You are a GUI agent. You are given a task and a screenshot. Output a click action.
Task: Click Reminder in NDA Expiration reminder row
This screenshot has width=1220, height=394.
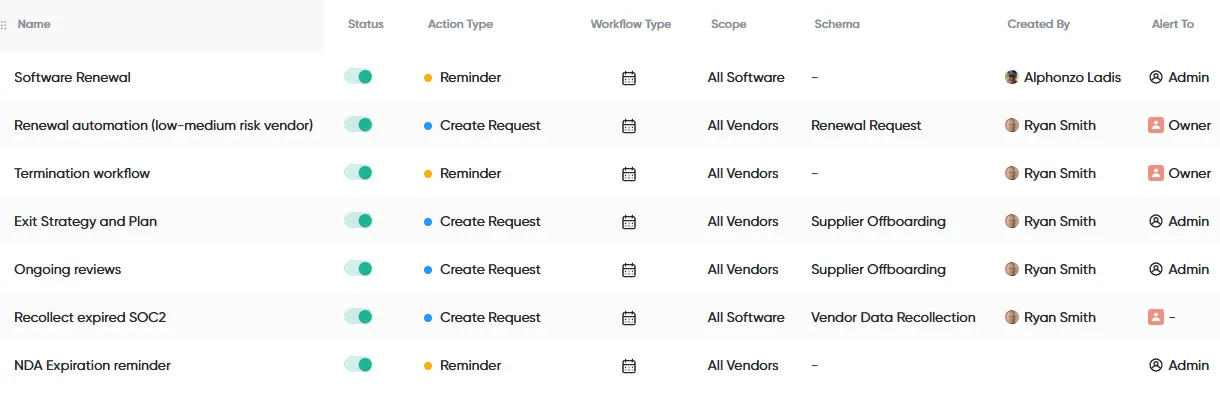click(x=470, y=365)
